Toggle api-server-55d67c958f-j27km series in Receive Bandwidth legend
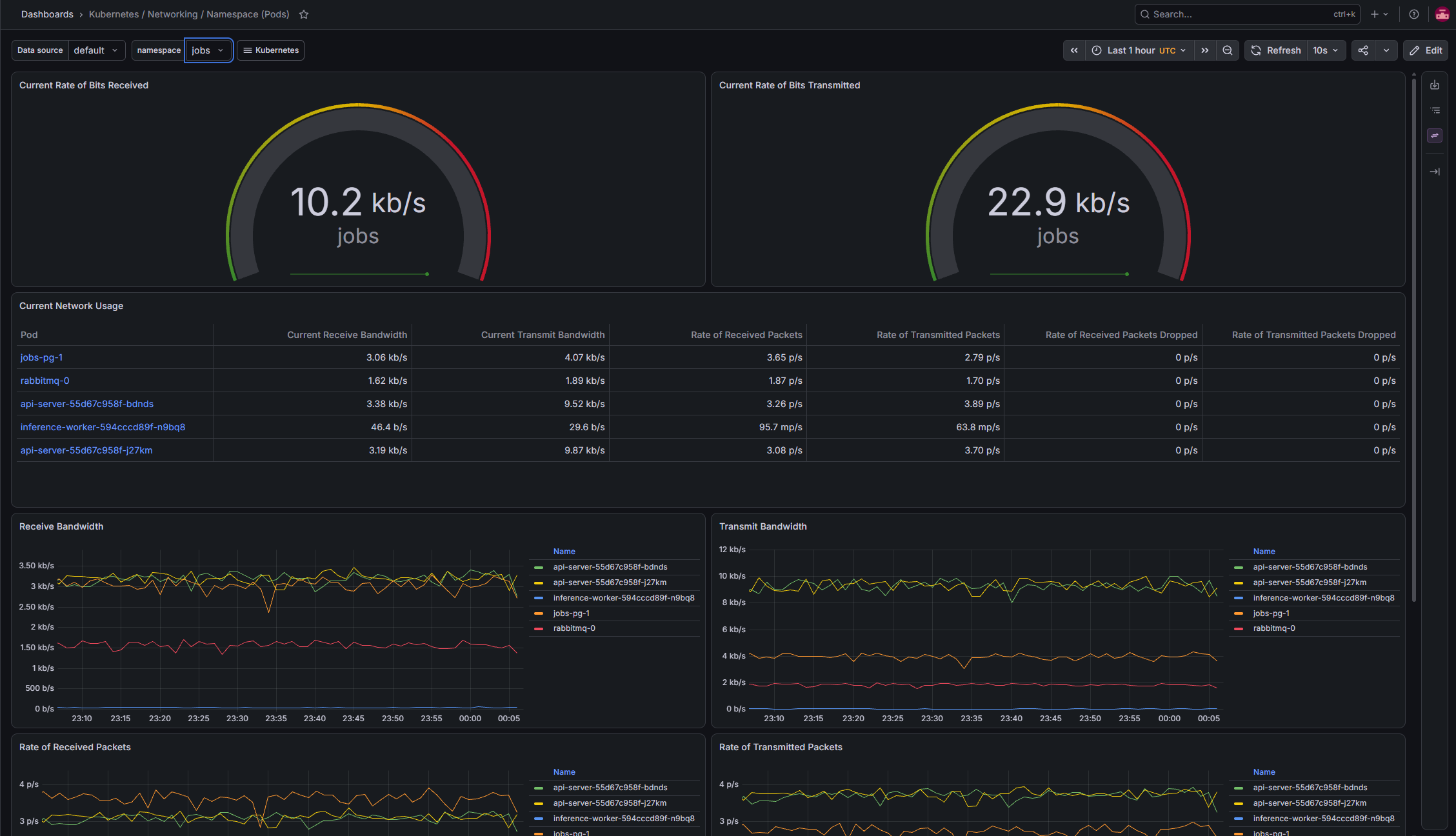Screen dimensions: 1456x836 coord(610,582)
